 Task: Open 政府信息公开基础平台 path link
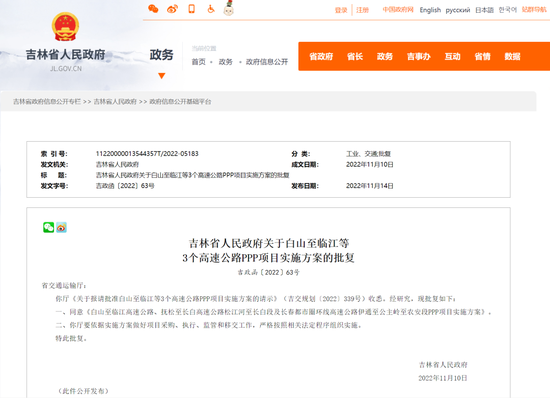180,102
